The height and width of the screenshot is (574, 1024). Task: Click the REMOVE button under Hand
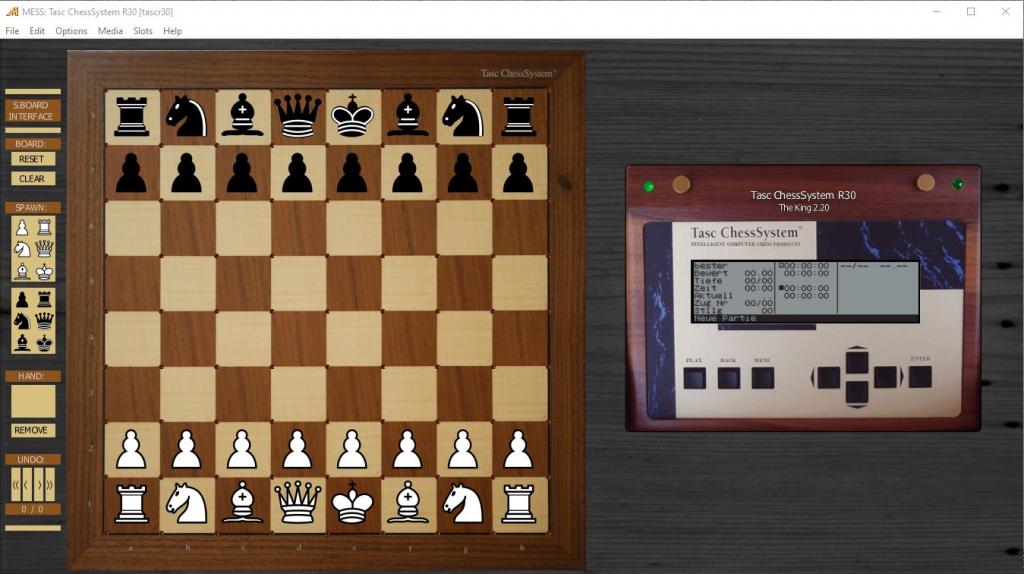point(32,430)
